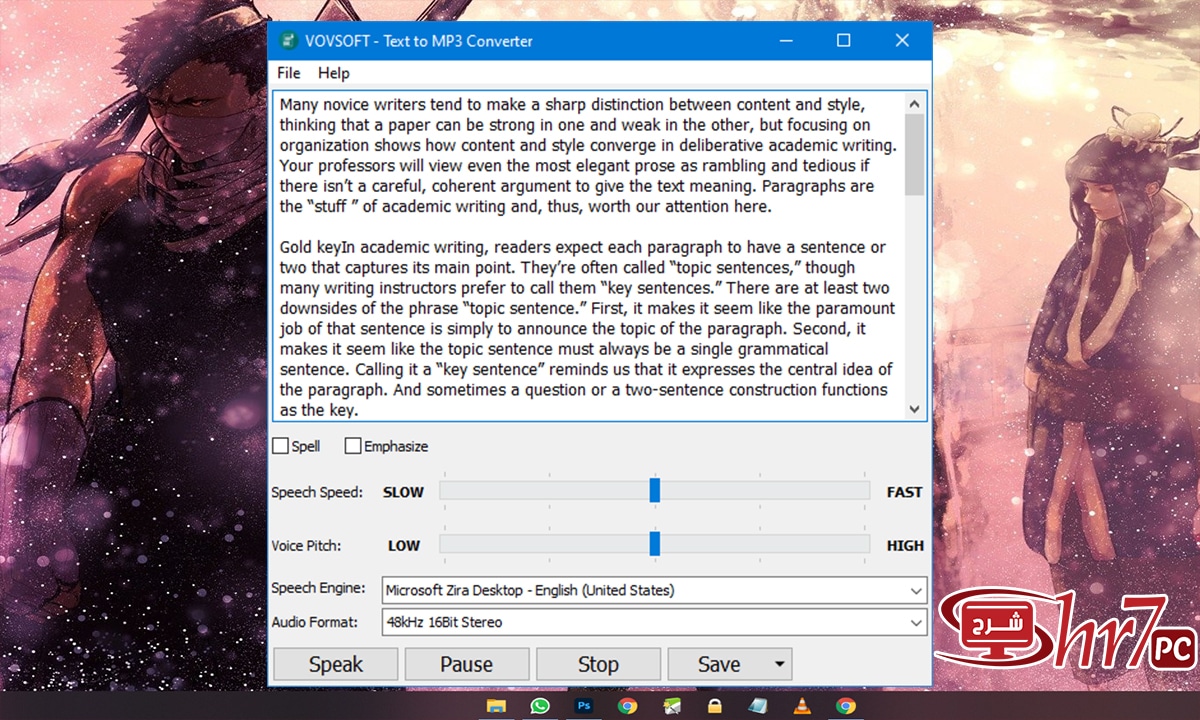1200x720 pixels.
Task: Click the padlock icon in the taskbar
Action: (x=714, y=706)
